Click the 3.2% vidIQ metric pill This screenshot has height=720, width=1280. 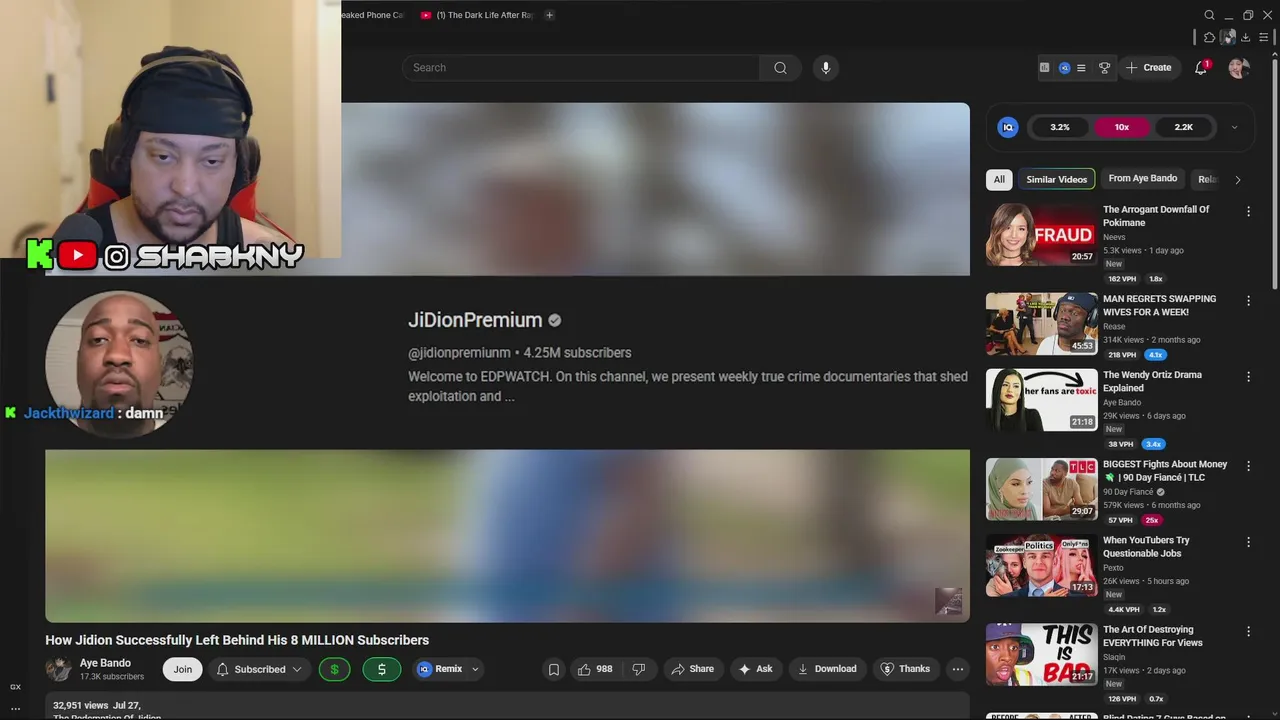click(1060, 127)
